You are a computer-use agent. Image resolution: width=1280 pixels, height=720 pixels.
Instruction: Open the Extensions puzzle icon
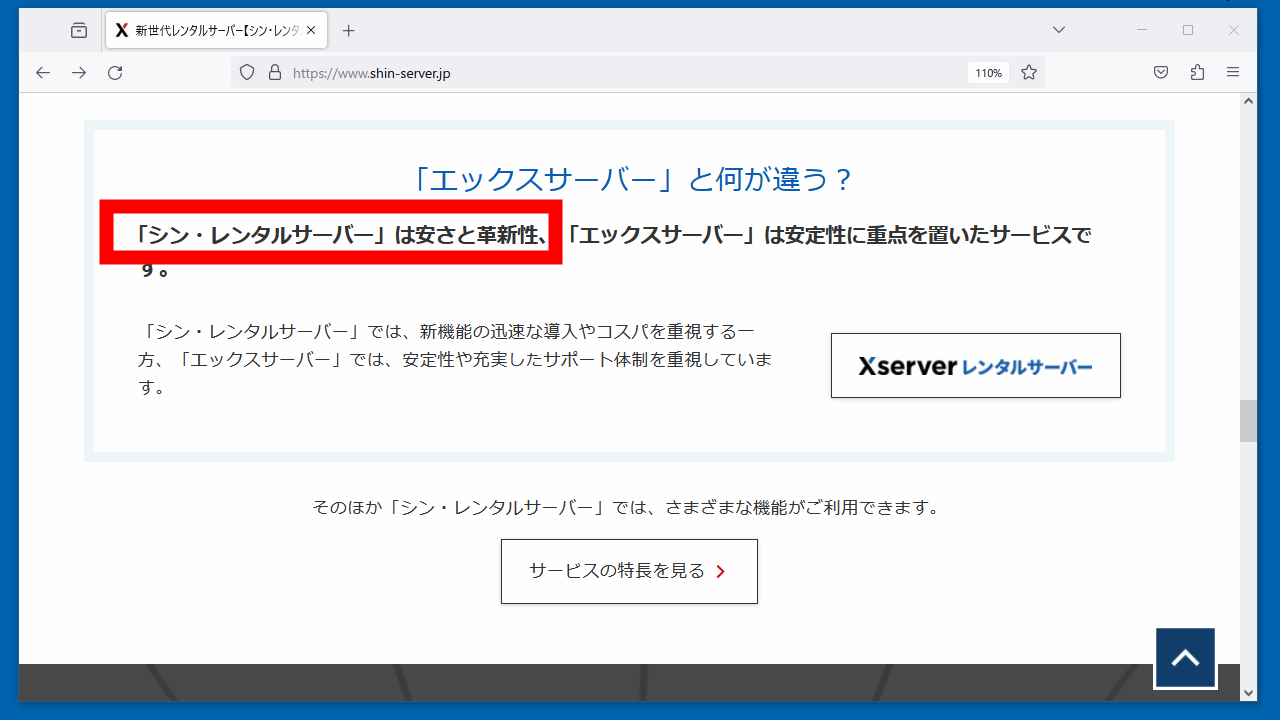click(x=1197, y=73)
